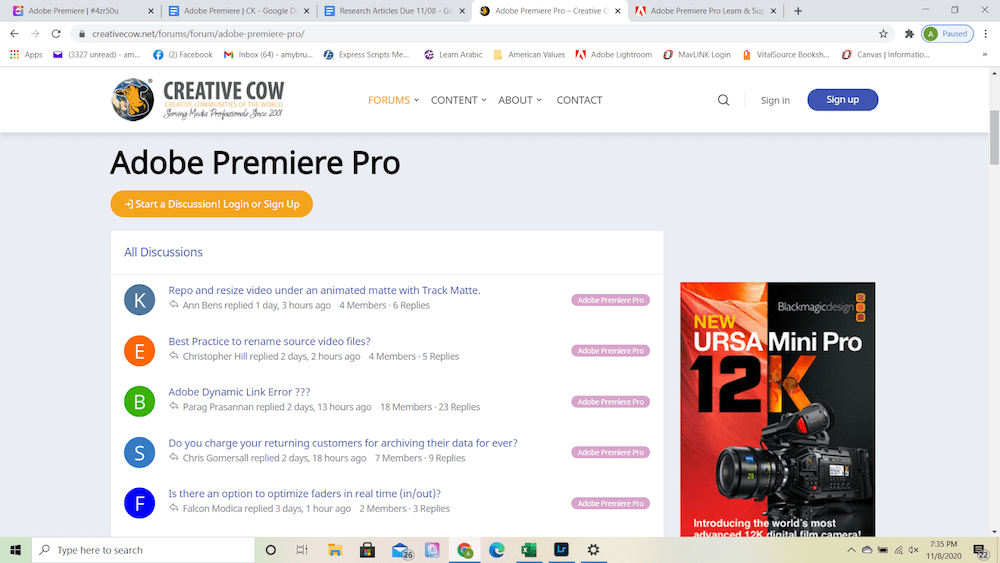
Task: Click the Windows search box
Action: [x=143, y=550]
